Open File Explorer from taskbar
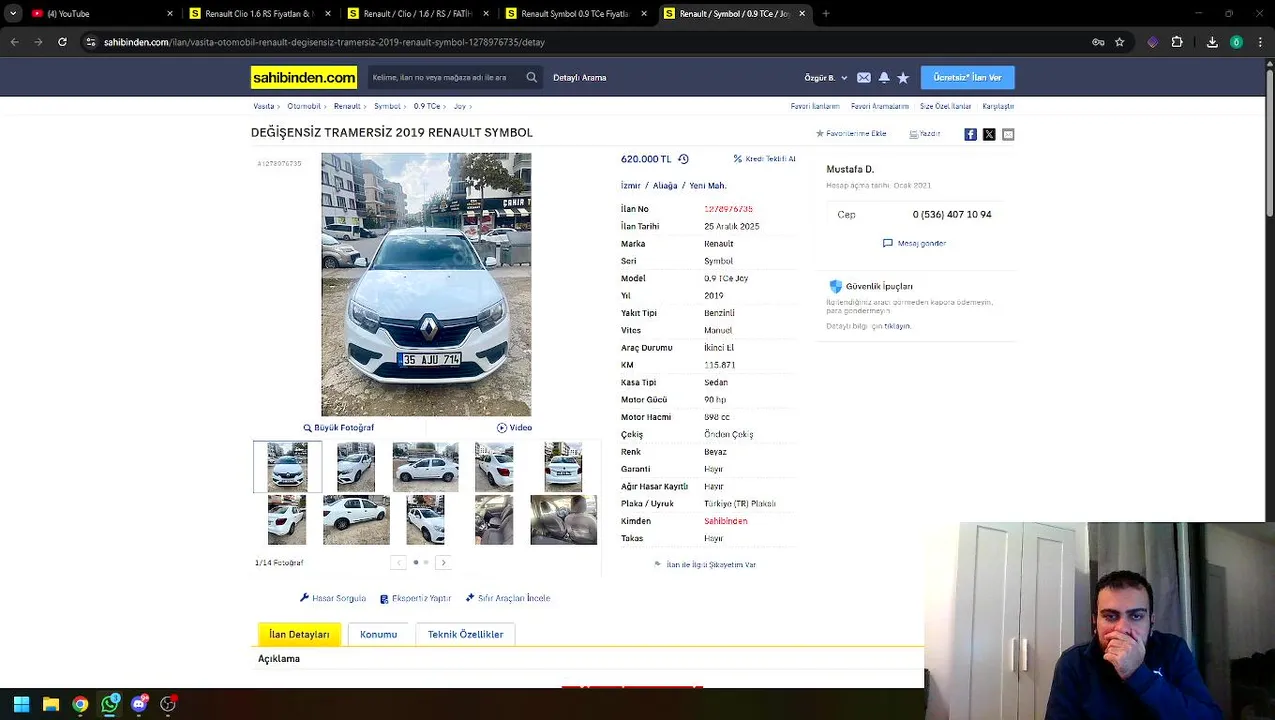The height and width of the screenshot is (720, 1275). pyautogui.click(x=51, y=704)
